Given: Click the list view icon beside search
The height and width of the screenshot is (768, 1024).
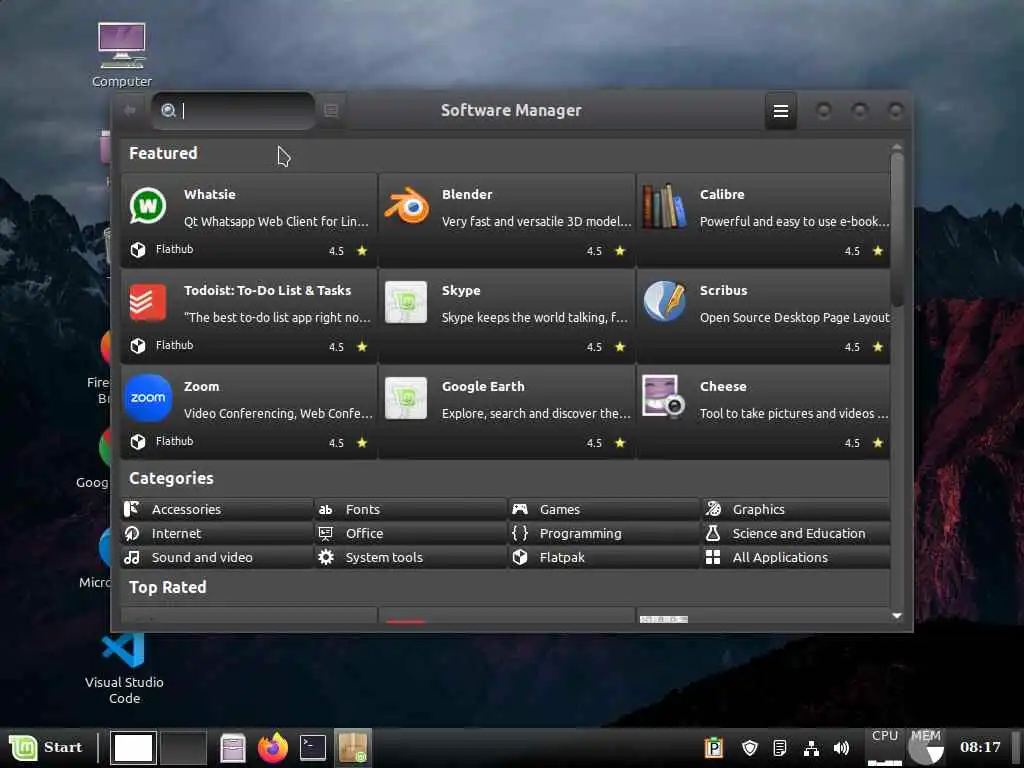Looking at the screenshot, I should click(331, 110).
